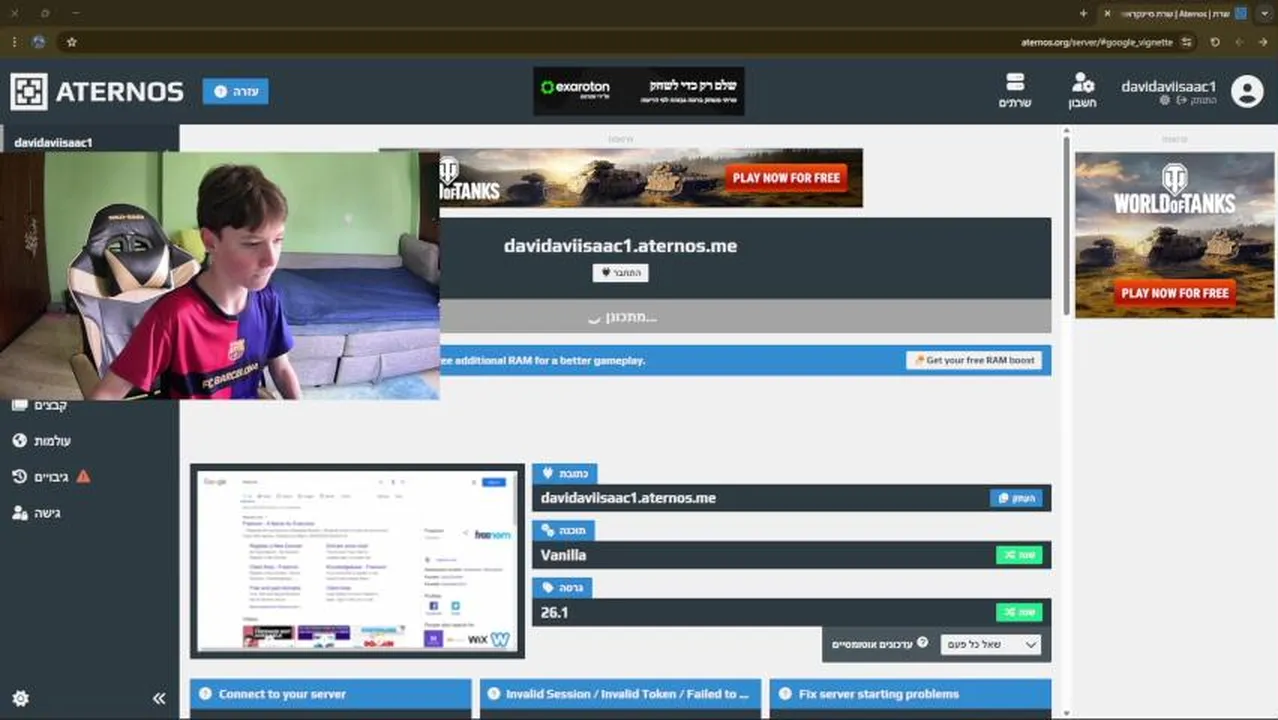Click the 26.1 version value text
1278x720 pixels.
[x=554, y=612]
